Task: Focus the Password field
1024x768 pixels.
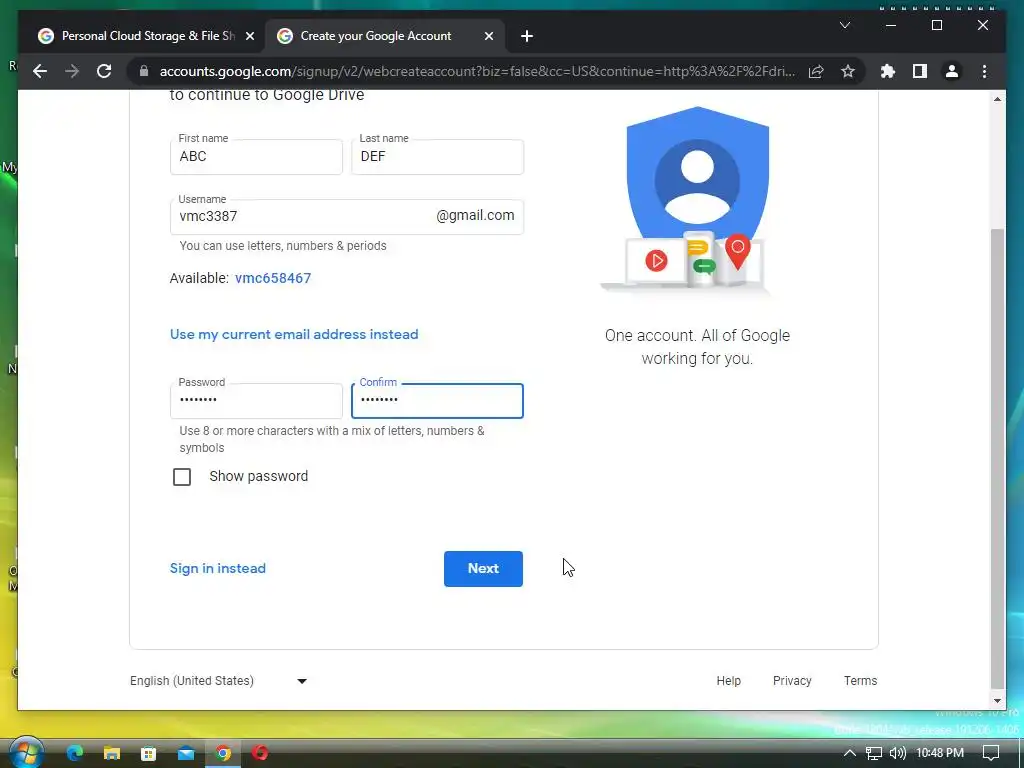Action: 256,401
